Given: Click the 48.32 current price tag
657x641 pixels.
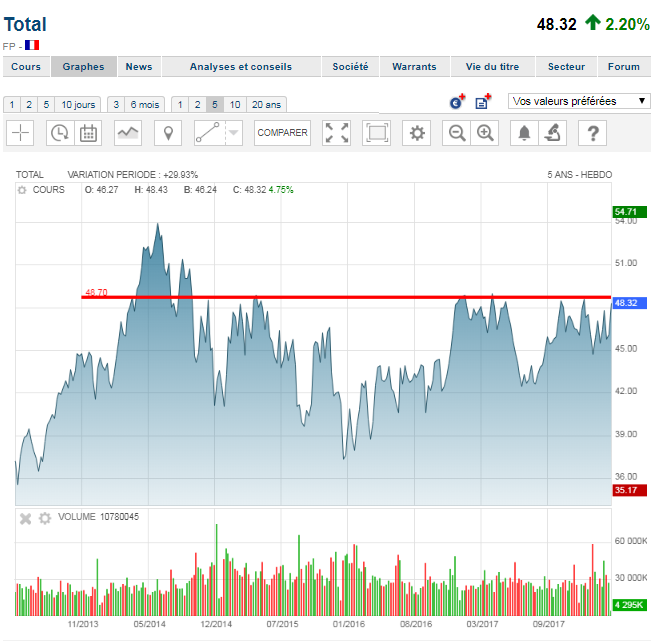Looking at the screenshot, I should (629, 303).
